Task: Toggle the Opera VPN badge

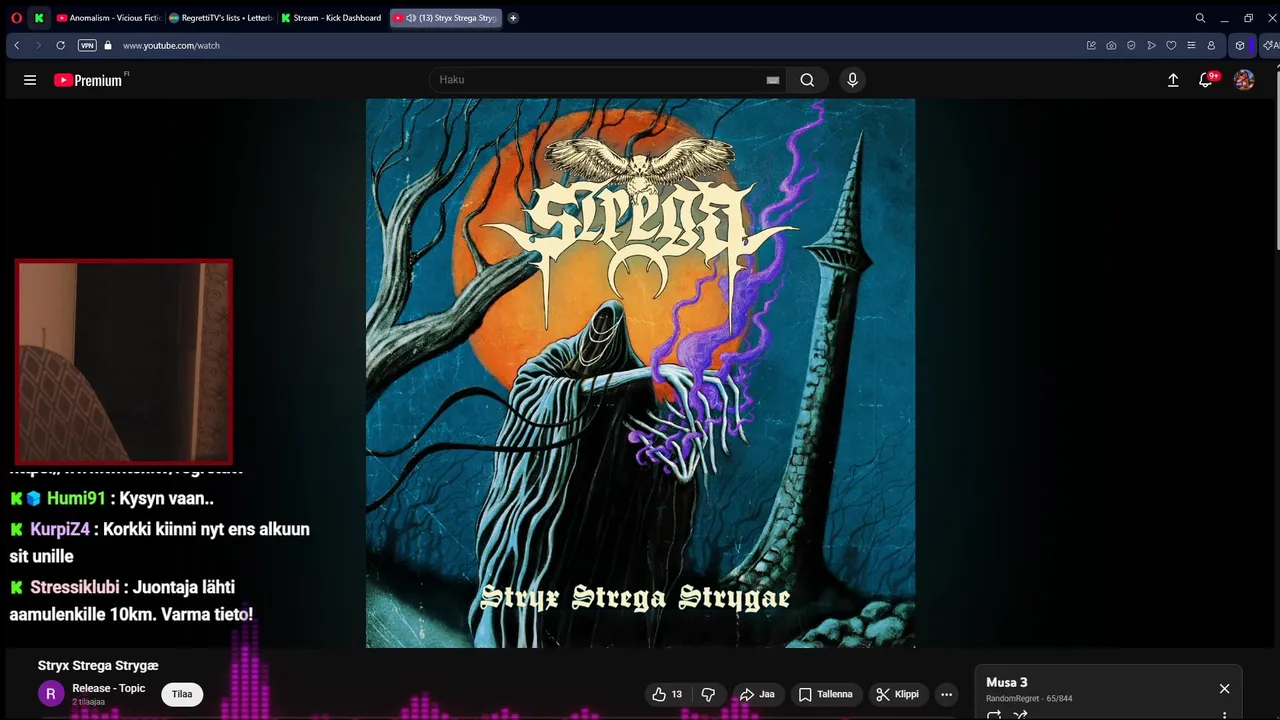Action: coord(87,45)
